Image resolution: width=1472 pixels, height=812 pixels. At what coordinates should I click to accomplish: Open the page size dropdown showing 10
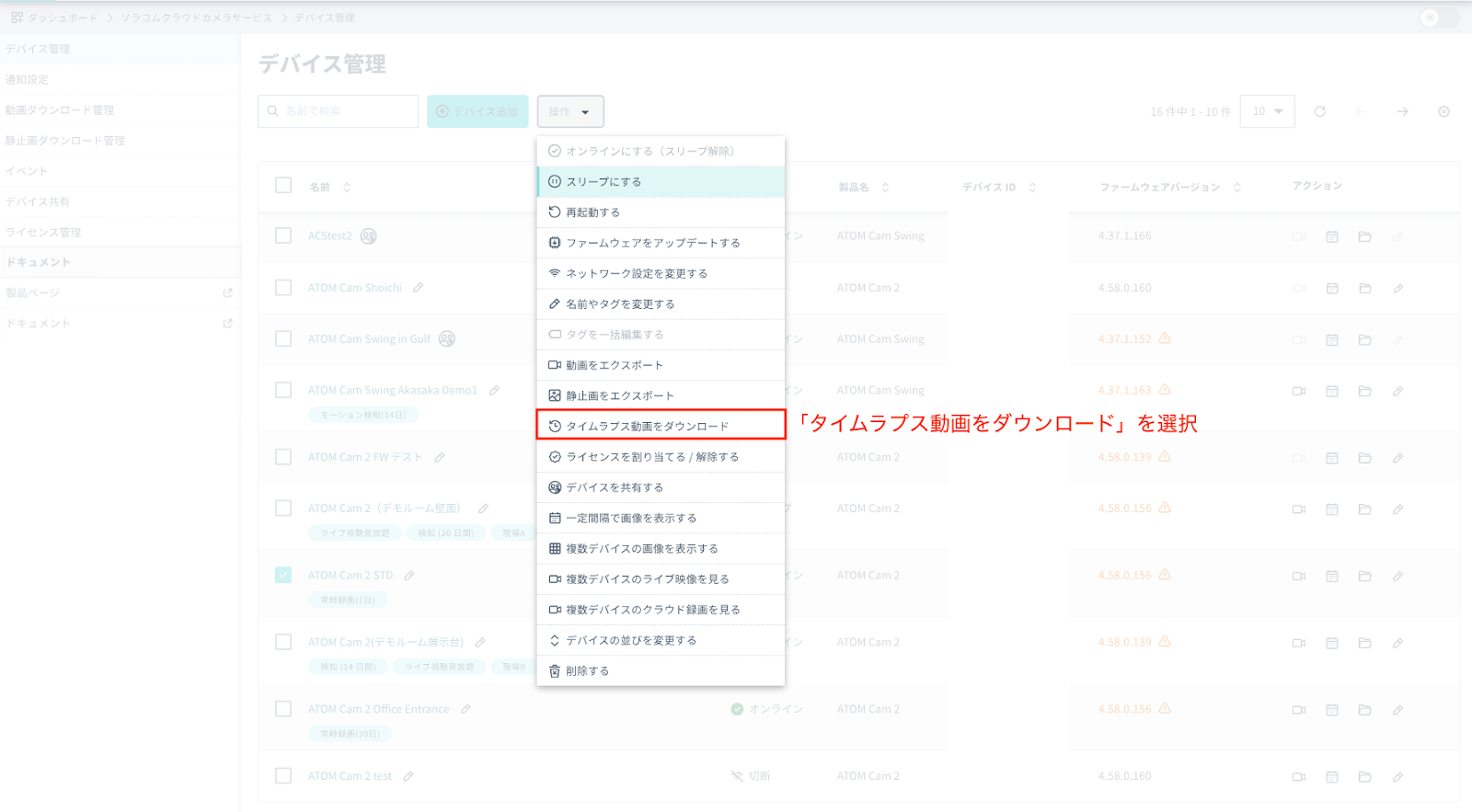click(1268, 111)
